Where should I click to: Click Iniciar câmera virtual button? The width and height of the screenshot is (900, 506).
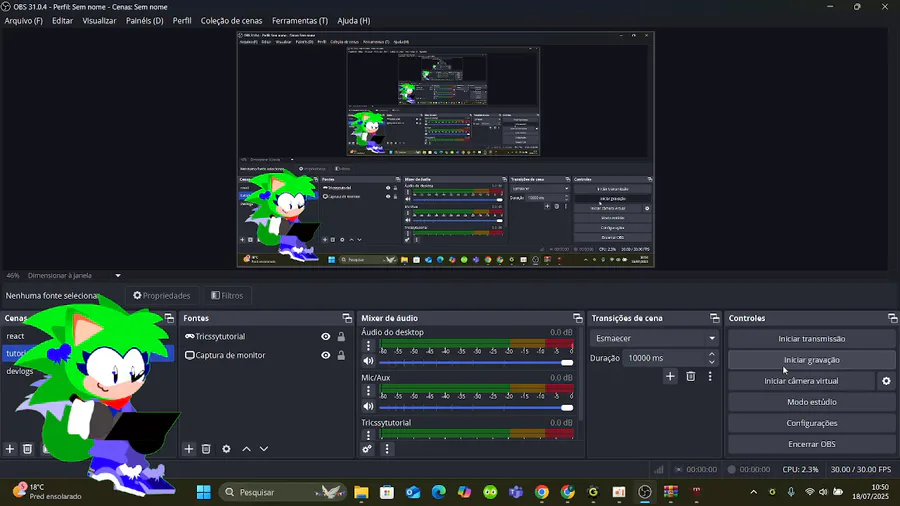[801, 381]
